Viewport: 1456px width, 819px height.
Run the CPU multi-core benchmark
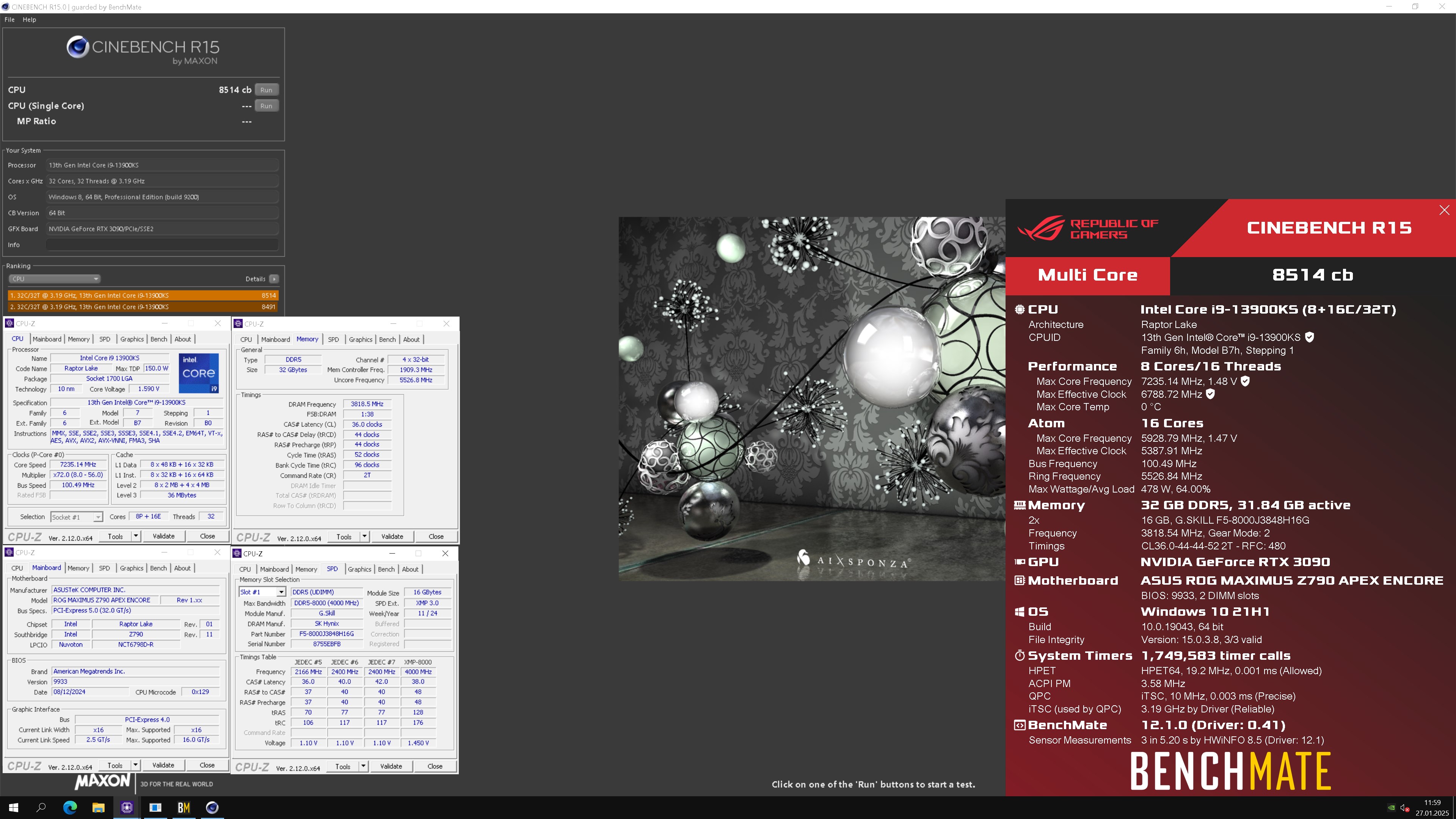tap(266, 90)
